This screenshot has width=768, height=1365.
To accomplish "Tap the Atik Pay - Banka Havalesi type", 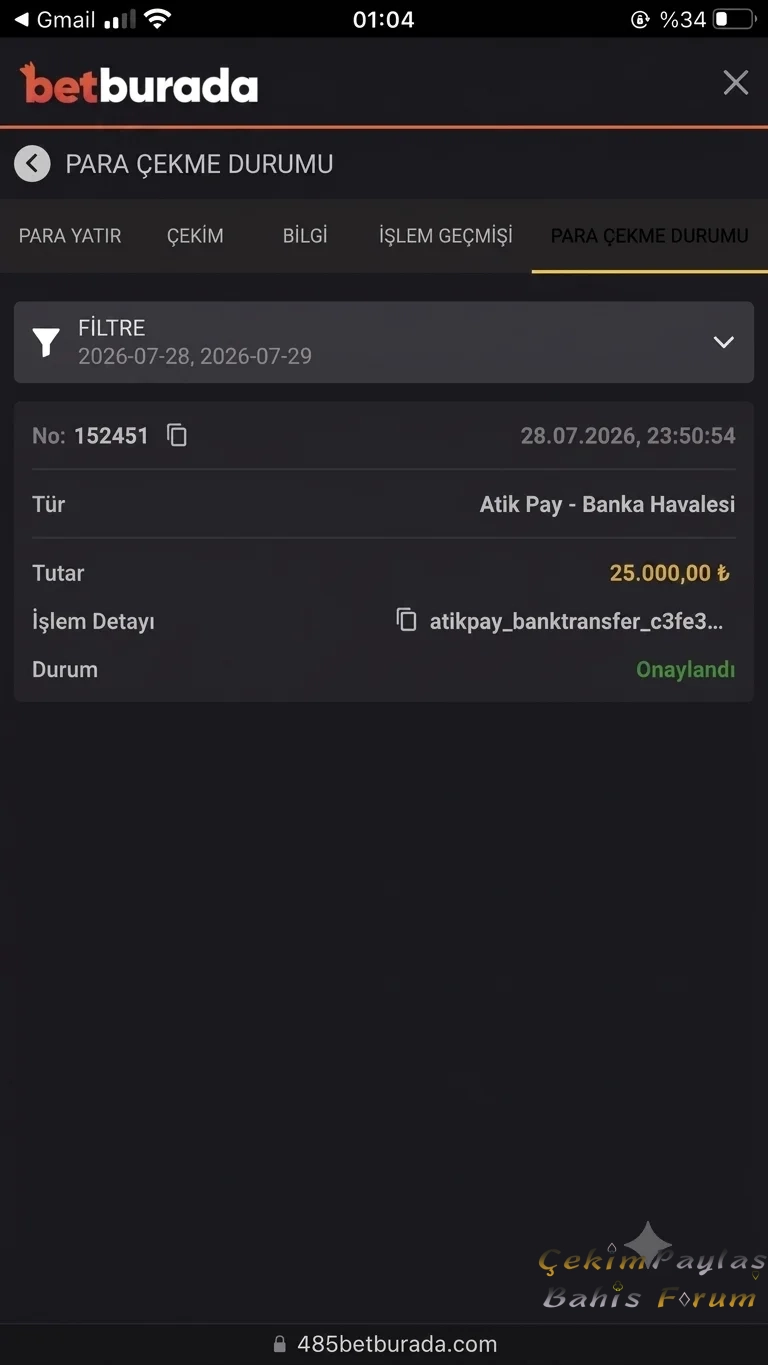I will (608, 504).
